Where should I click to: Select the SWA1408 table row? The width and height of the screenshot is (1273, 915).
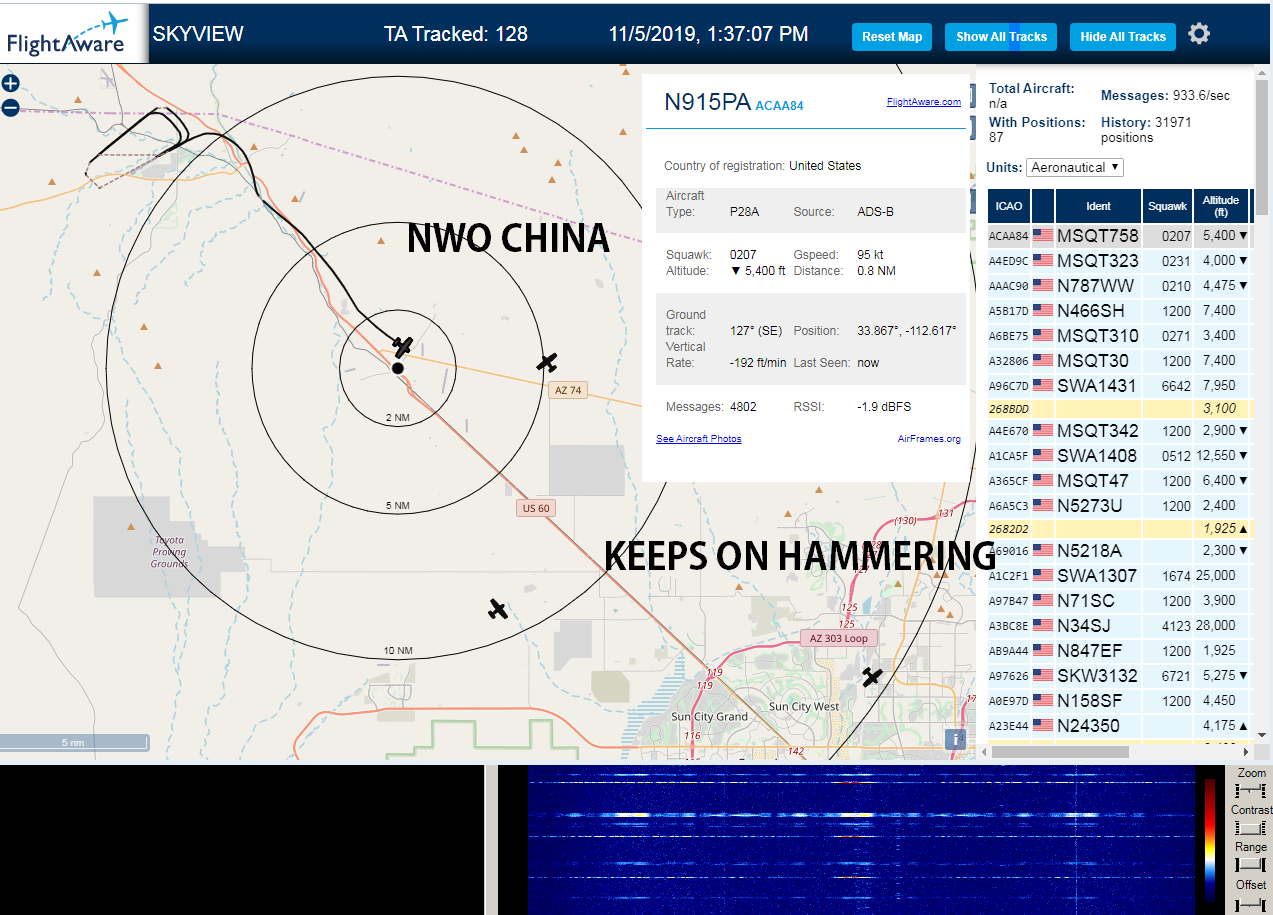pyautogui.click(x=1119, y=456)
